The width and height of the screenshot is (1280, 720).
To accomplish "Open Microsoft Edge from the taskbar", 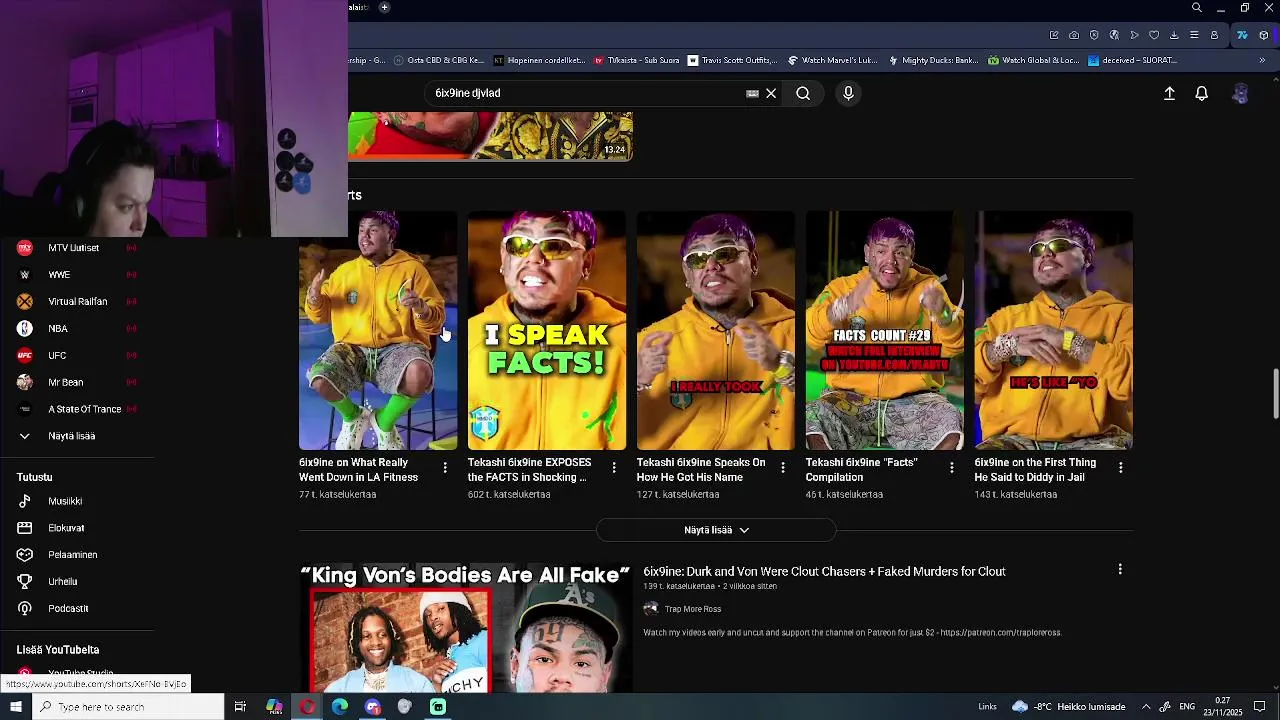I will (x=340, y=707).
